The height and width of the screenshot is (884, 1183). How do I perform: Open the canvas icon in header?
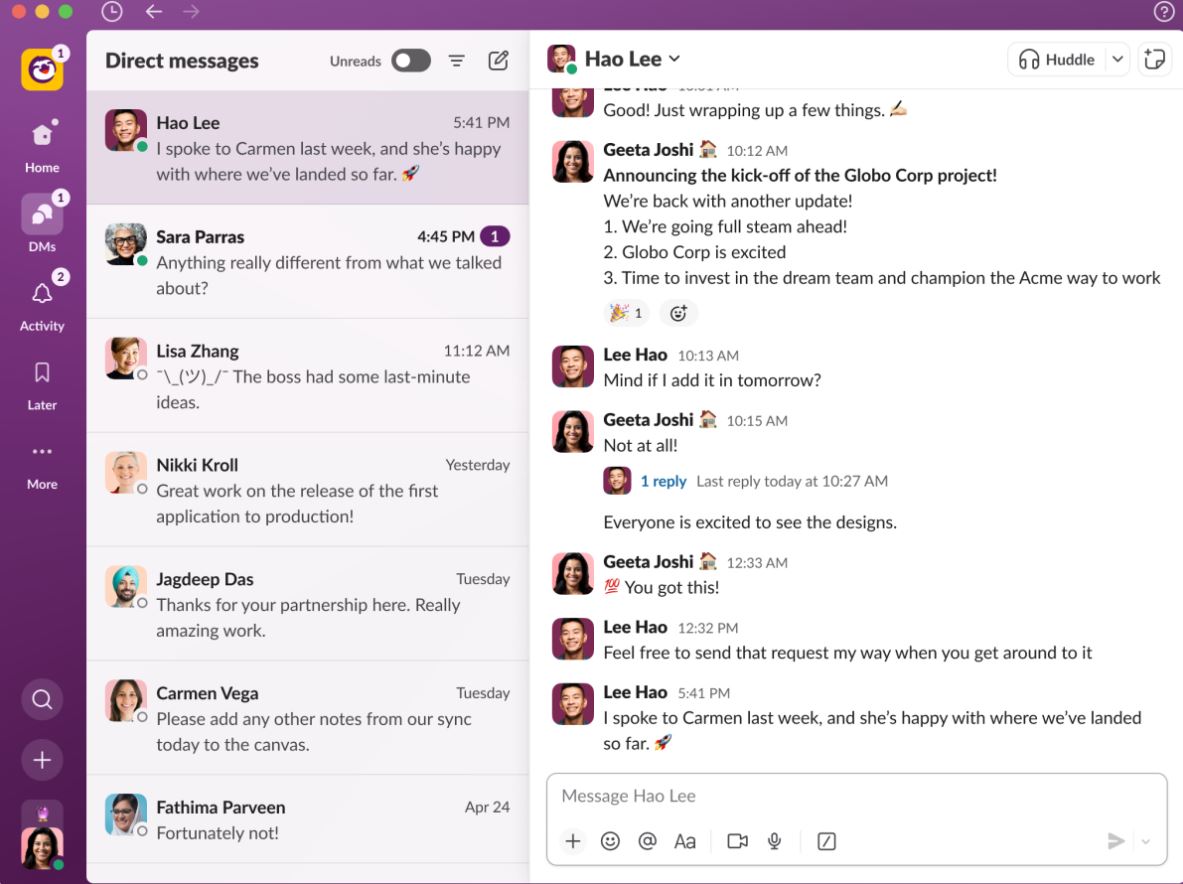(1154, 60)
